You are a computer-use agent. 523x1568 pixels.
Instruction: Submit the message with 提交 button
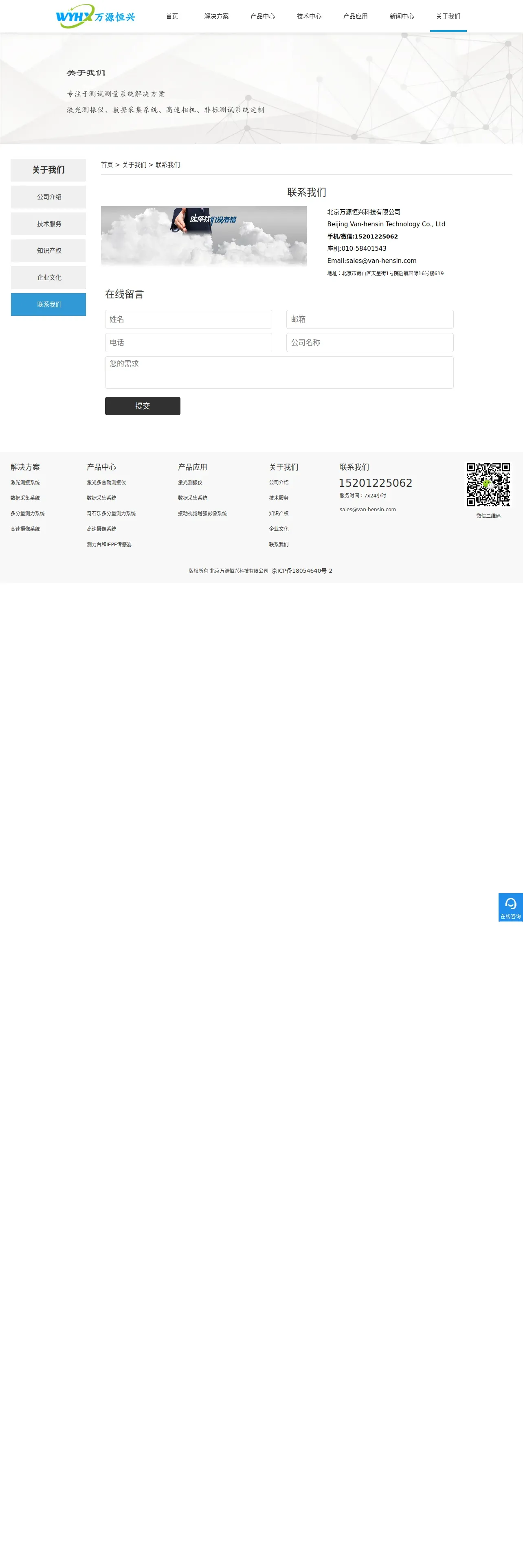click(x=143, y=406)
